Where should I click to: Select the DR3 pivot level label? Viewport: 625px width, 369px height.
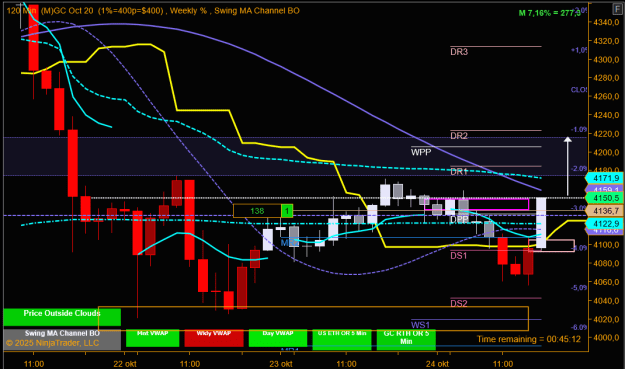click(459, 52)
